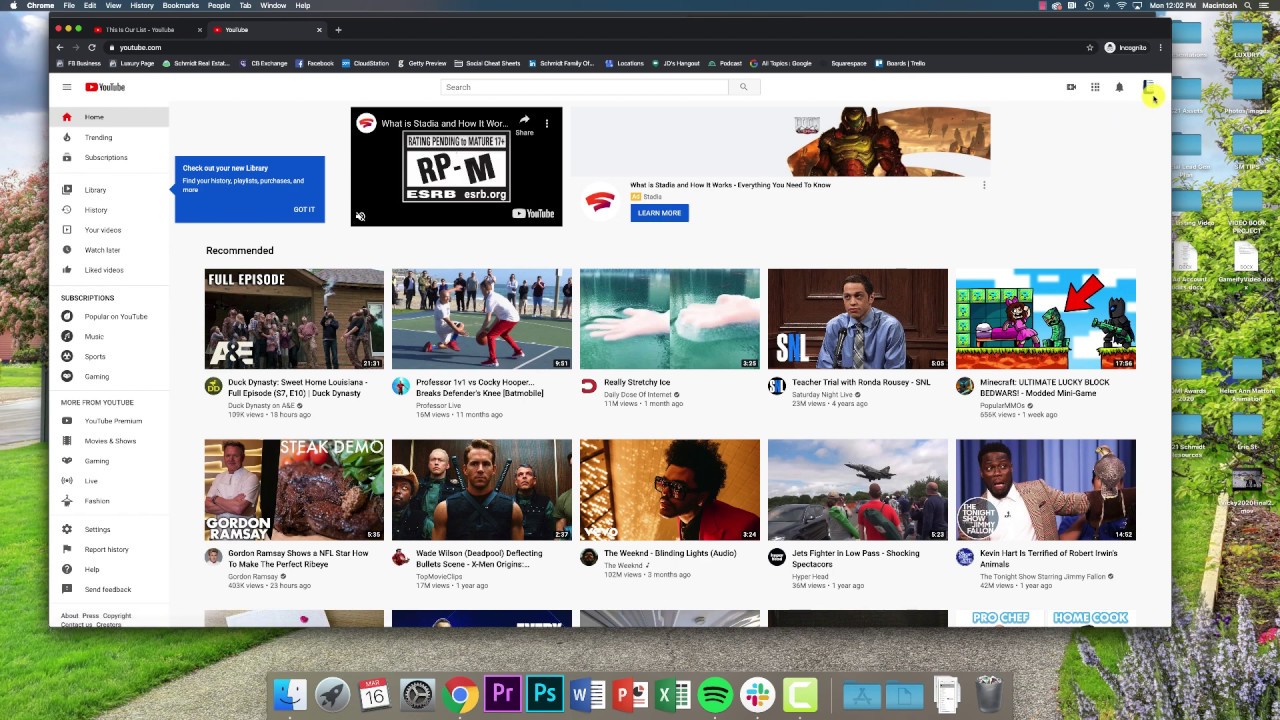This screenshot has width=1280, height=720.
Task: Open the Gordon Ramsay Steak Demo thumbnail
Action: pos(294,490)
